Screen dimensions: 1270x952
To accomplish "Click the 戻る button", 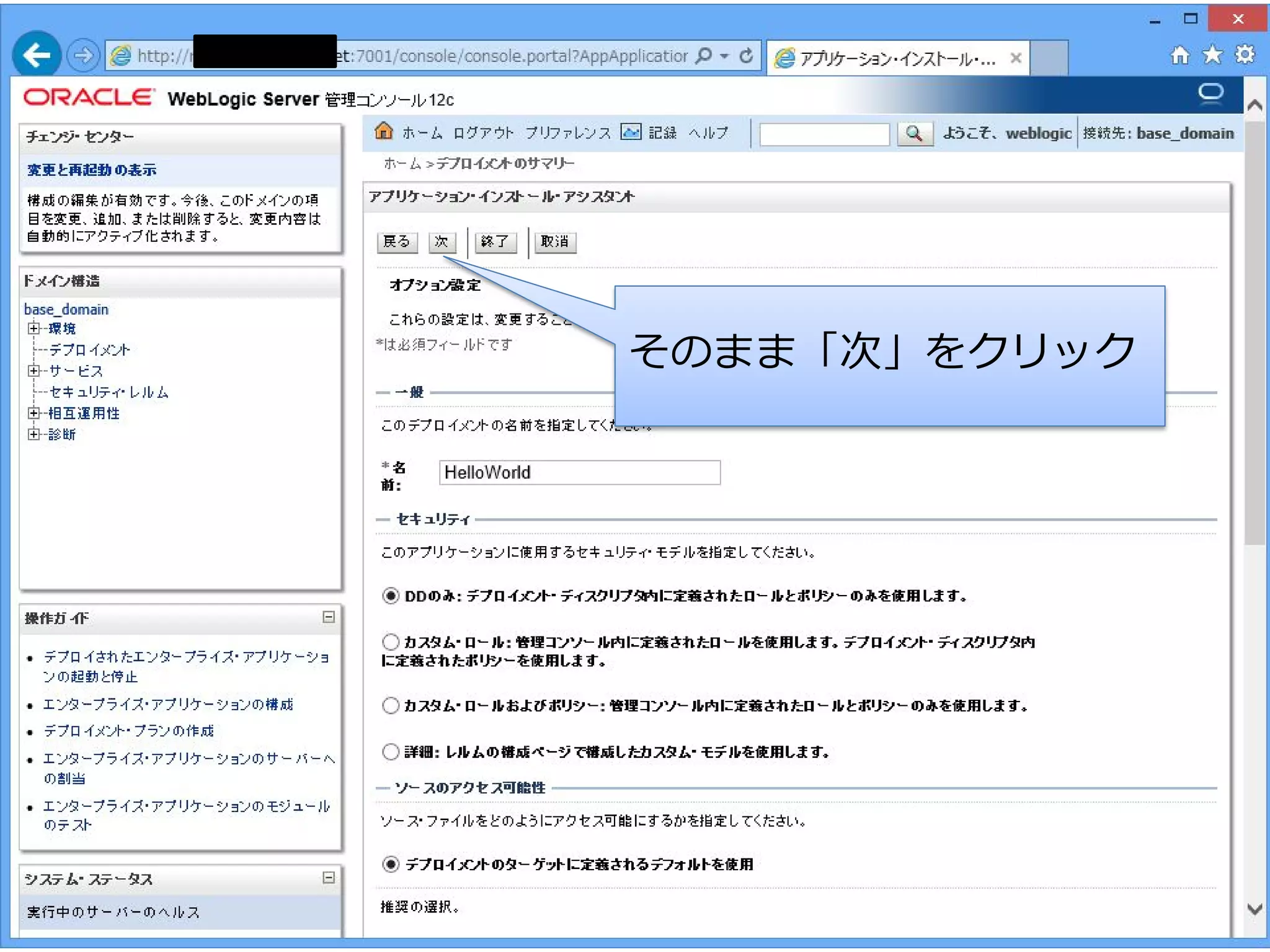I will click(397, 242).
